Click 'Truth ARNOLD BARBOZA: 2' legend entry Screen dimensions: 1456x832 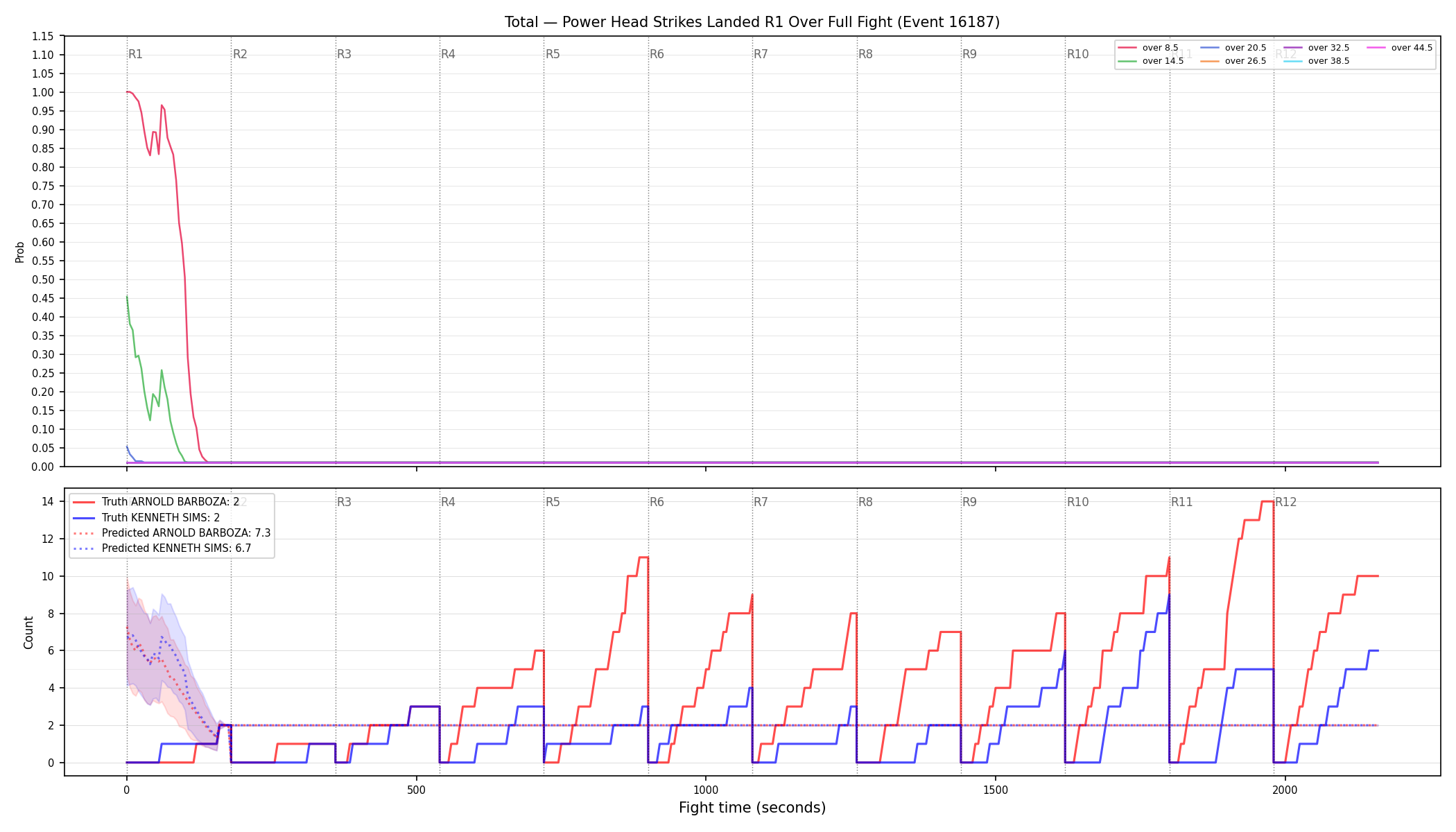coord(171,502)
